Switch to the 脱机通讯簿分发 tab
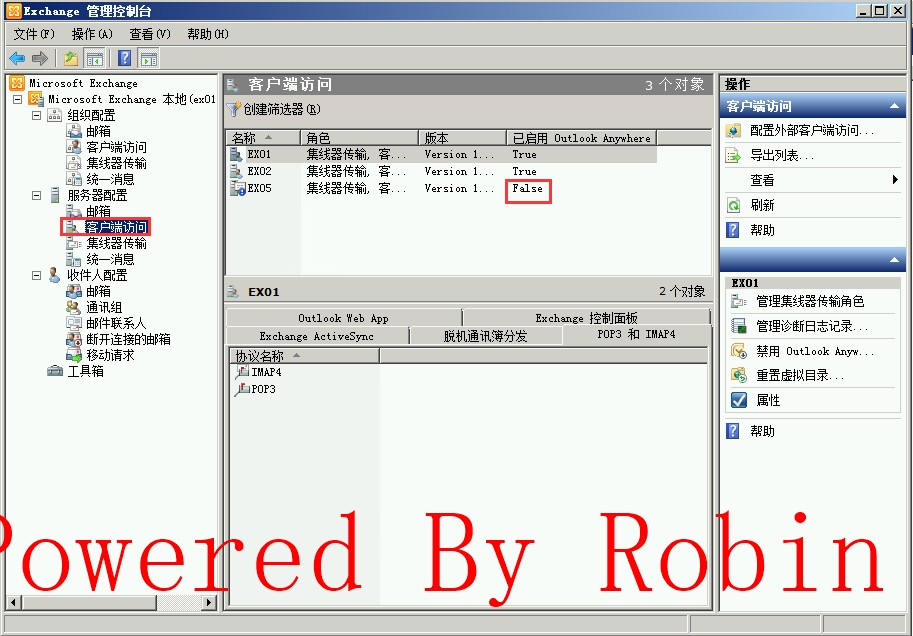Viewport: 913px width, 636px height. (486, 336)
